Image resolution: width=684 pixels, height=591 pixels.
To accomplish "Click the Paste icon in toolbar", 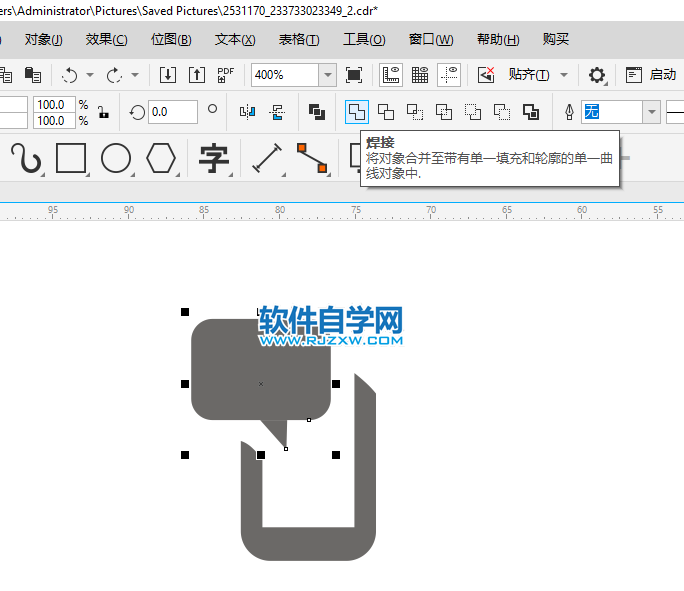I will pos(33,75).
